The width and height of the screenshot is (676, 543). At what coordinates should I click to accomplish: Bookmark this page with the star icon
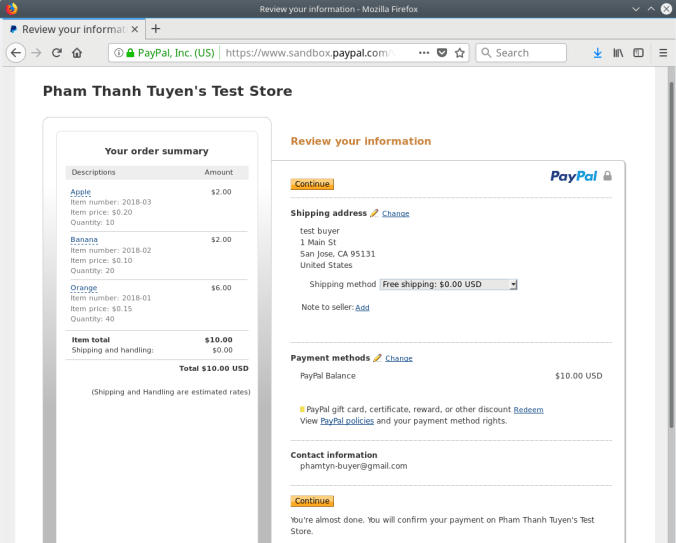tap(460, 53)
